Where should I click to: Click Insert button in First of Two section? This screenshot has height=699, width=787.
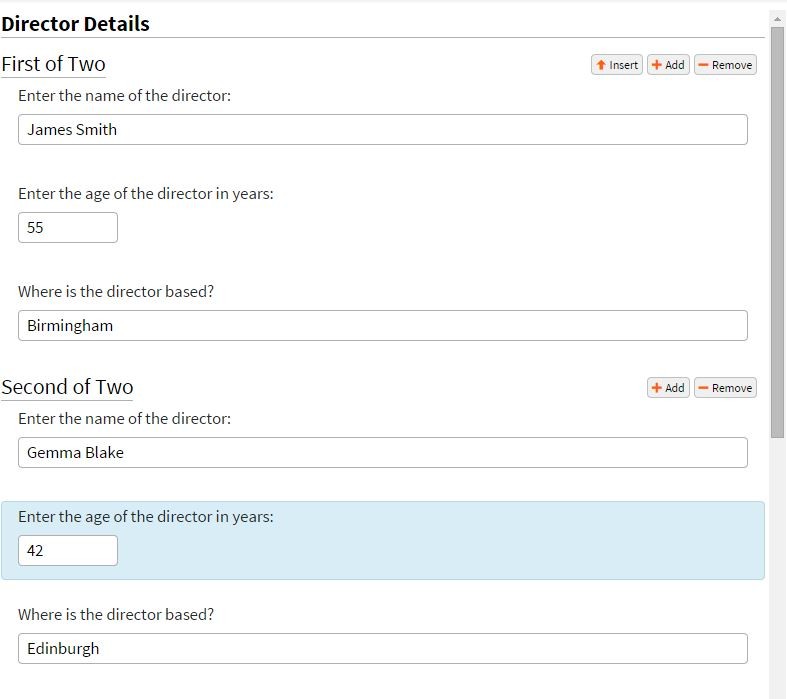616,65
